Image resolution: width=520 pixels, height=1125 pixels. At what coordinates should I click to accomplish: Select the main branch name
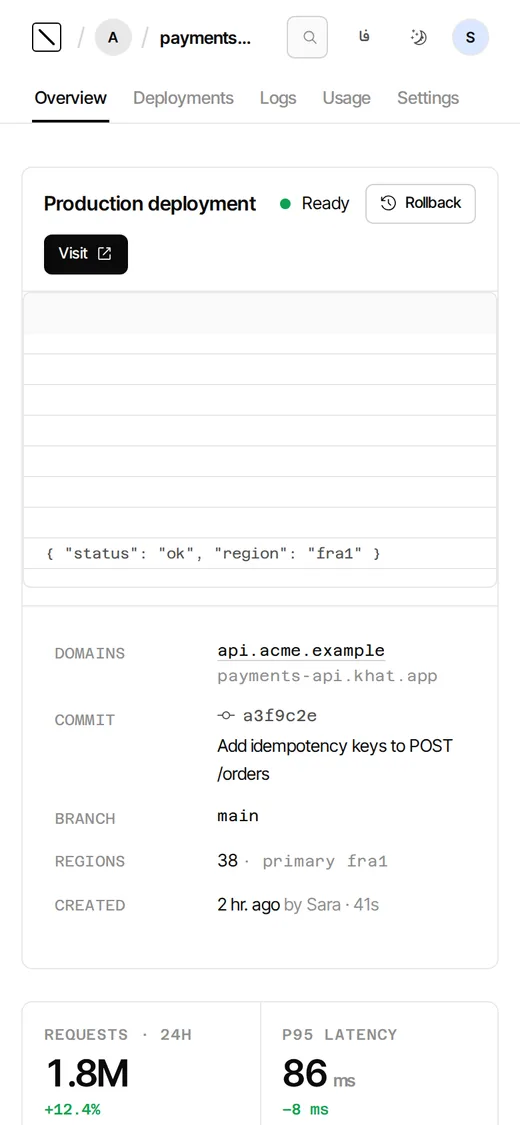[238, 816]
